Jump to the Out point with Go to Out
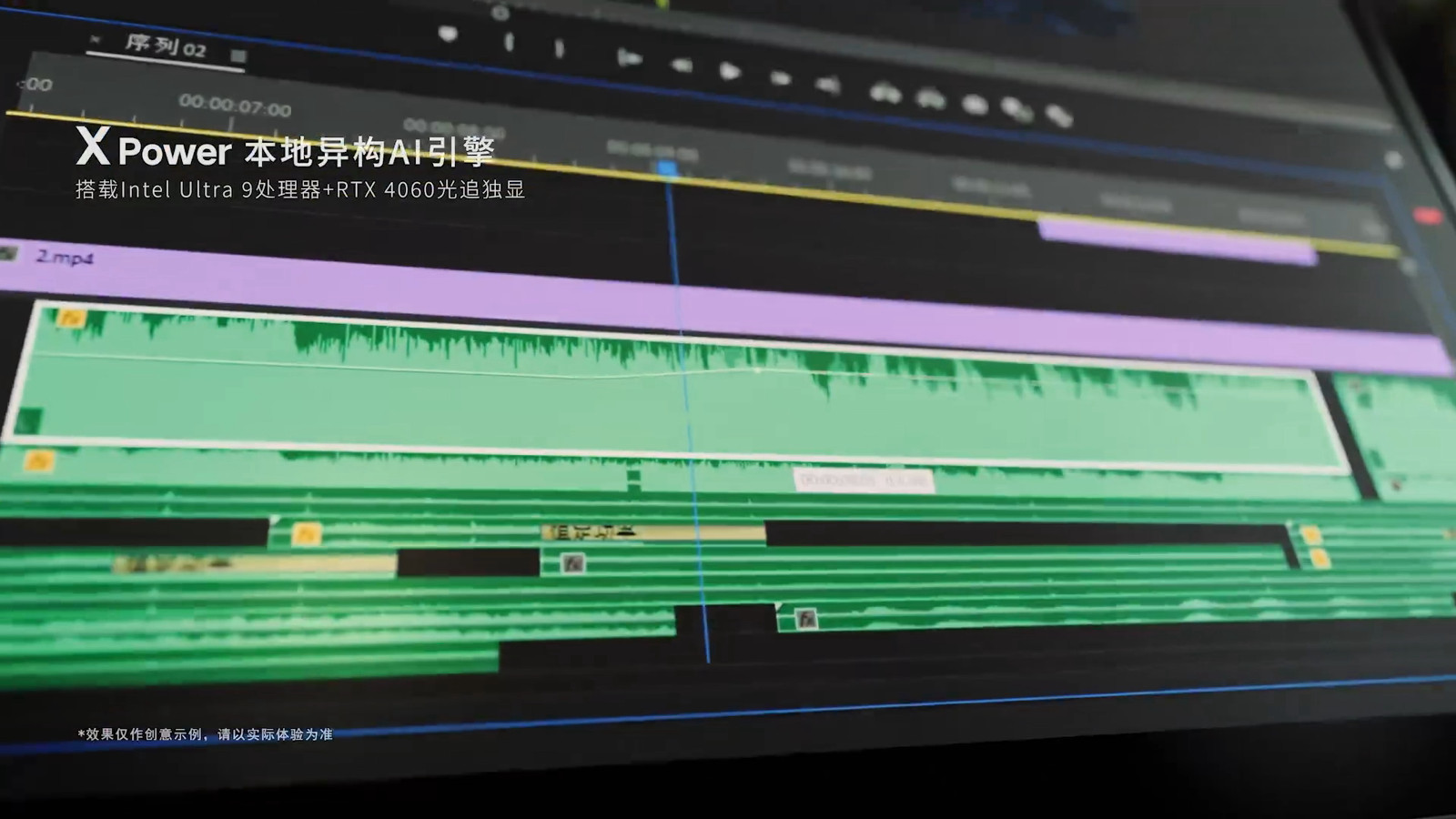Screen dimensions: 1456x819 pyautogui.click(x=827, y=86)
